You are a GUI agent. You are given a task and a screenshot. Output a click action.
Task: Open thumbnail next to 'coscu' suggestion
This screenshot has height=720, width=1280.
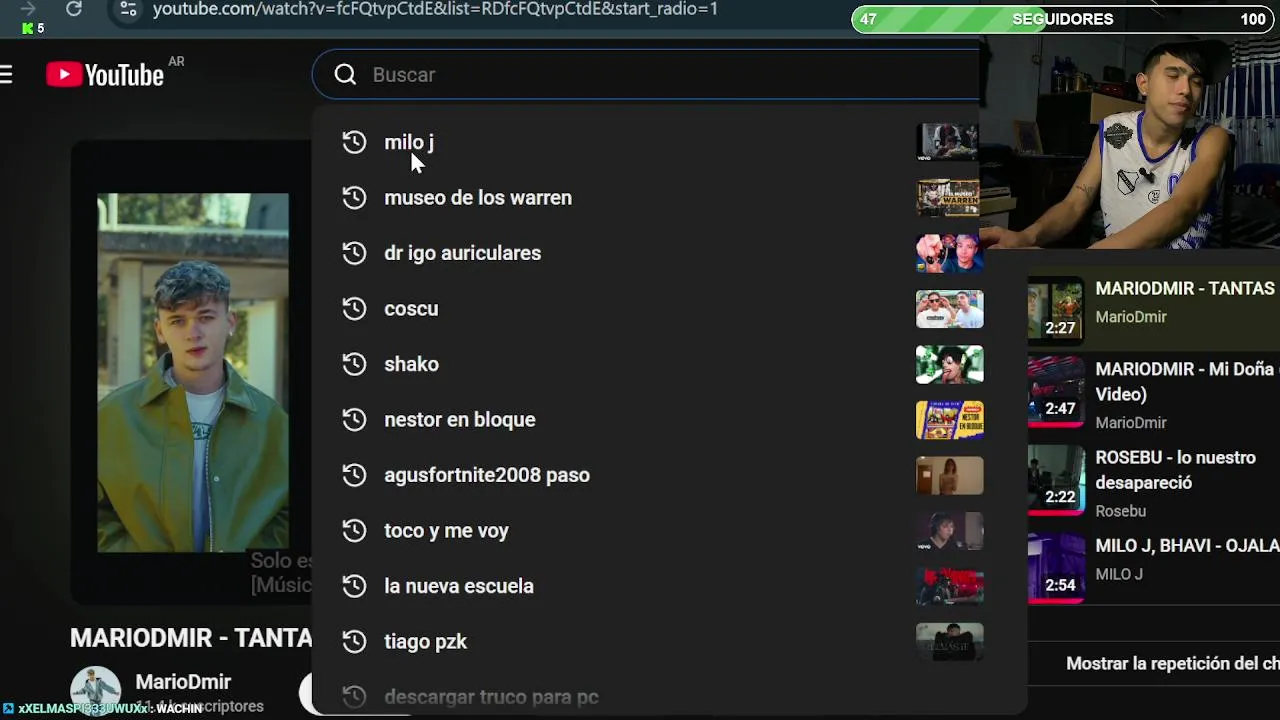(x=949, y=309)
